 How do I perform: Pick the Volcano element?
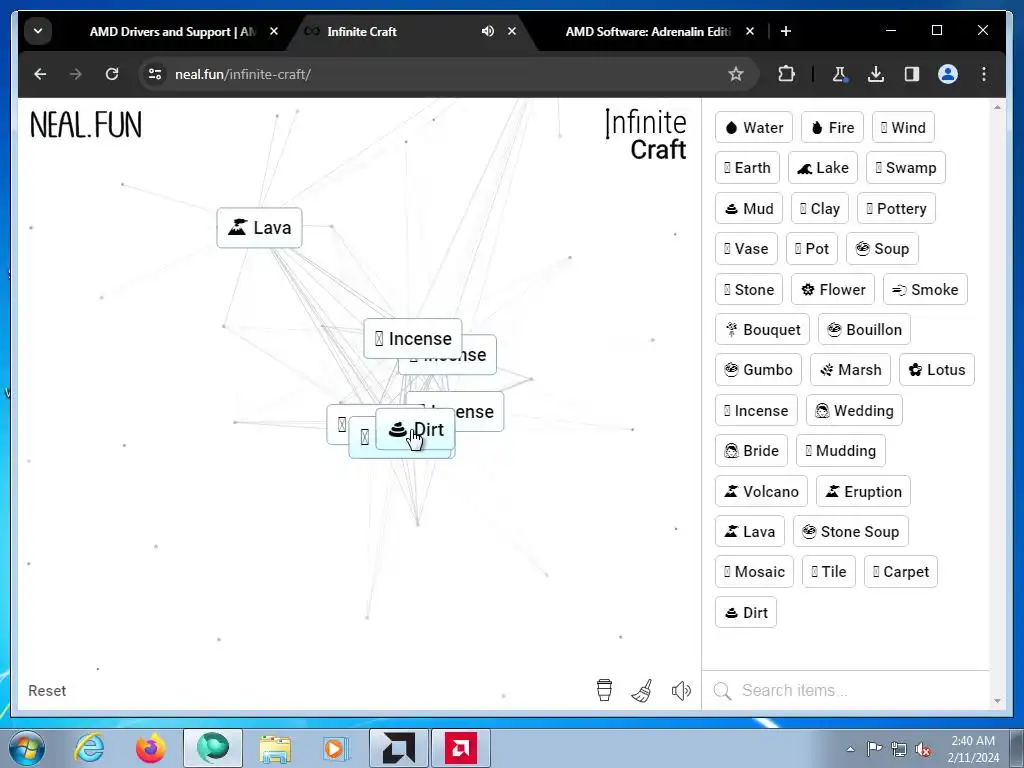coord(761,492)
